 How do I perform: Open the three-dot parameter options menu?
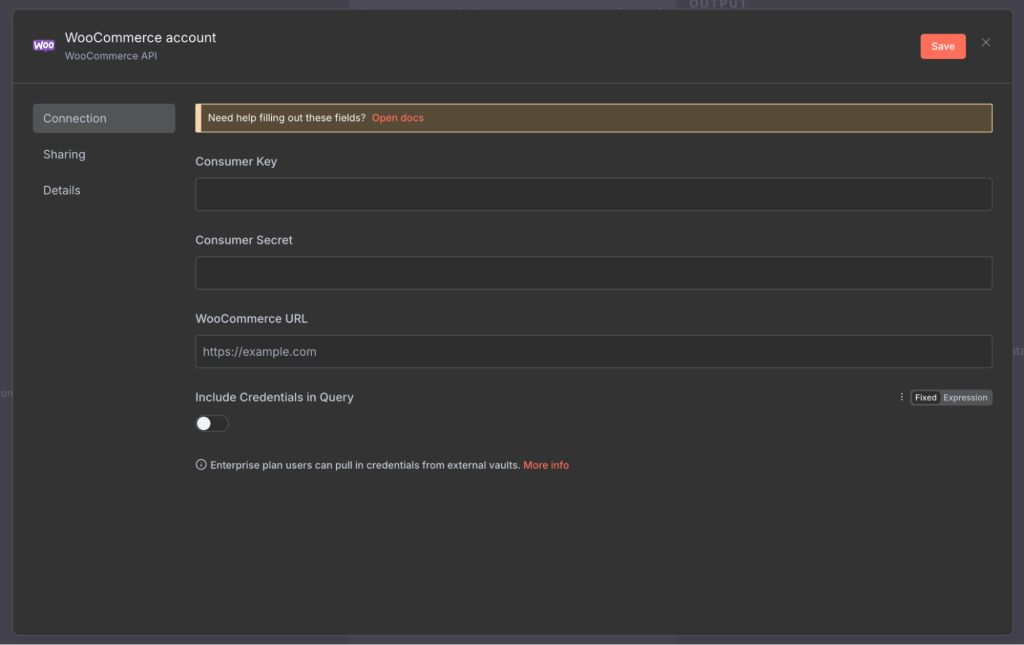tap(901, 397)
